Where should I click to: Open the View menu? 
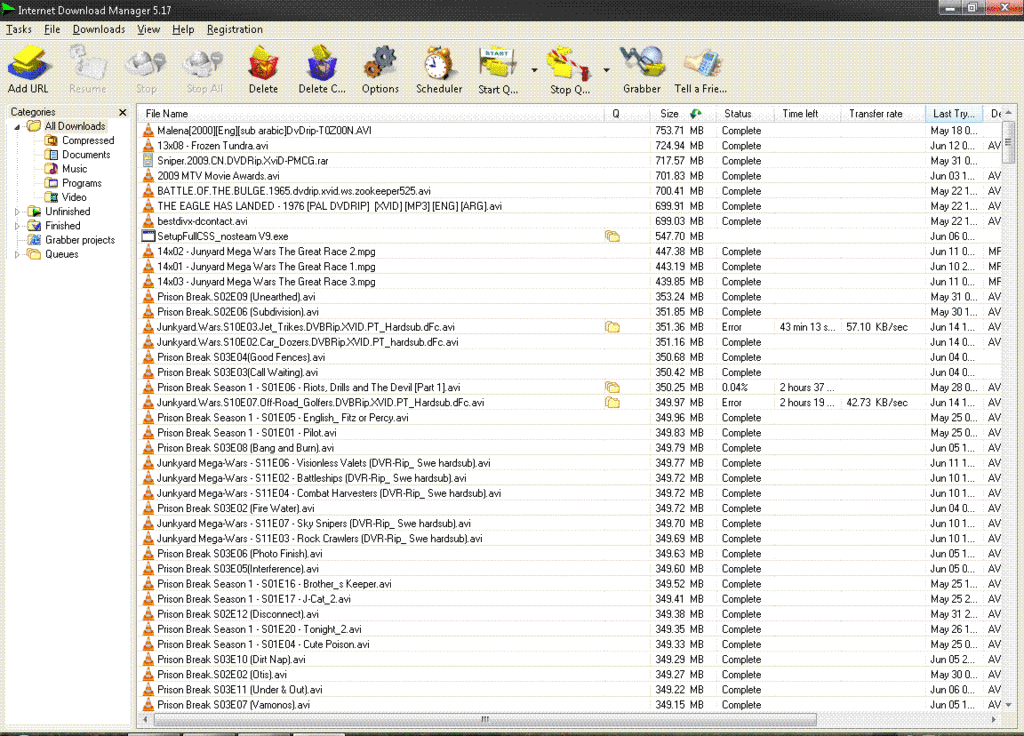click(148, 29)
